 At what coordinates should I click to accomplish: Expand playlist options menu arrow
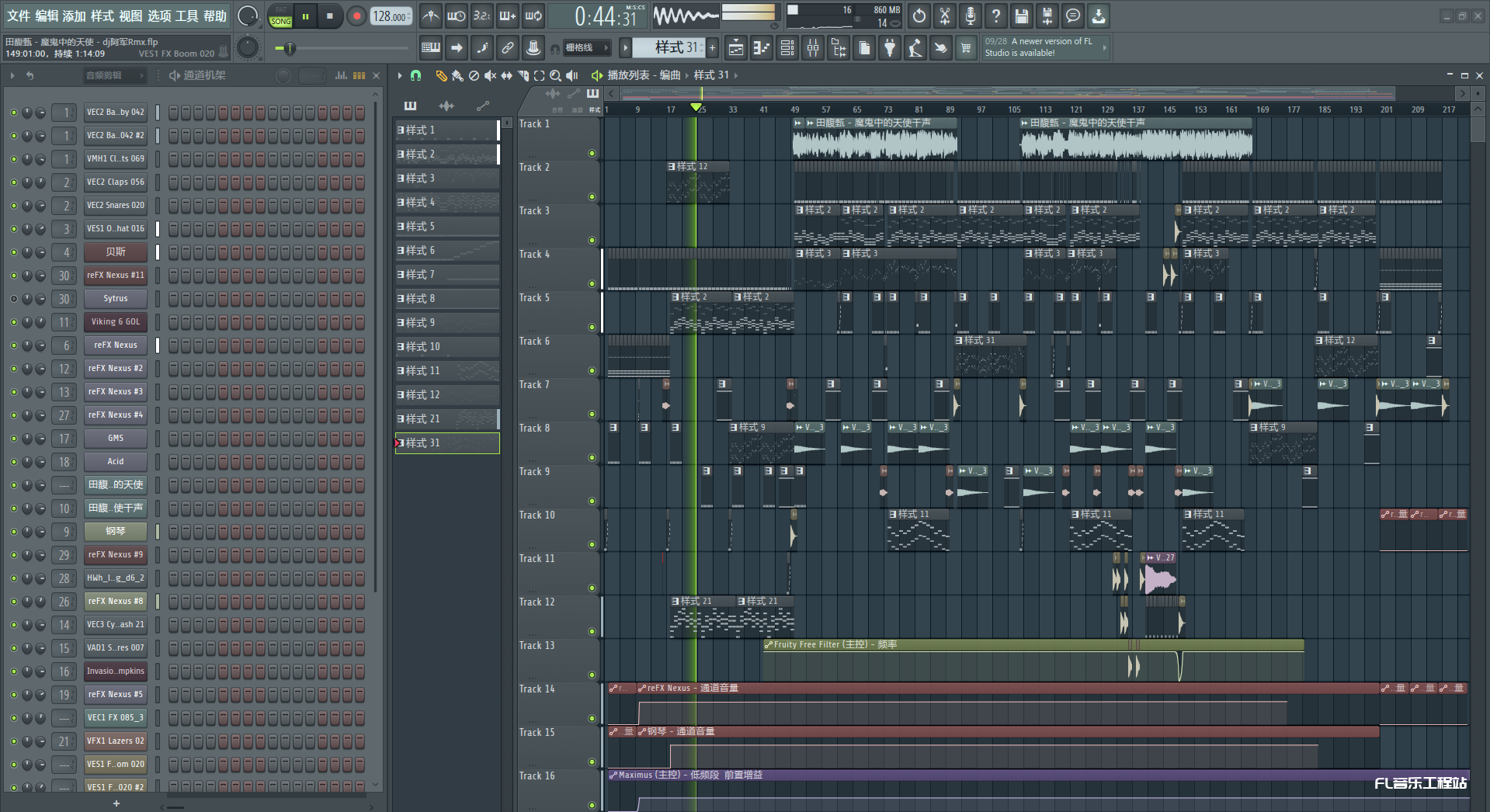400,75
